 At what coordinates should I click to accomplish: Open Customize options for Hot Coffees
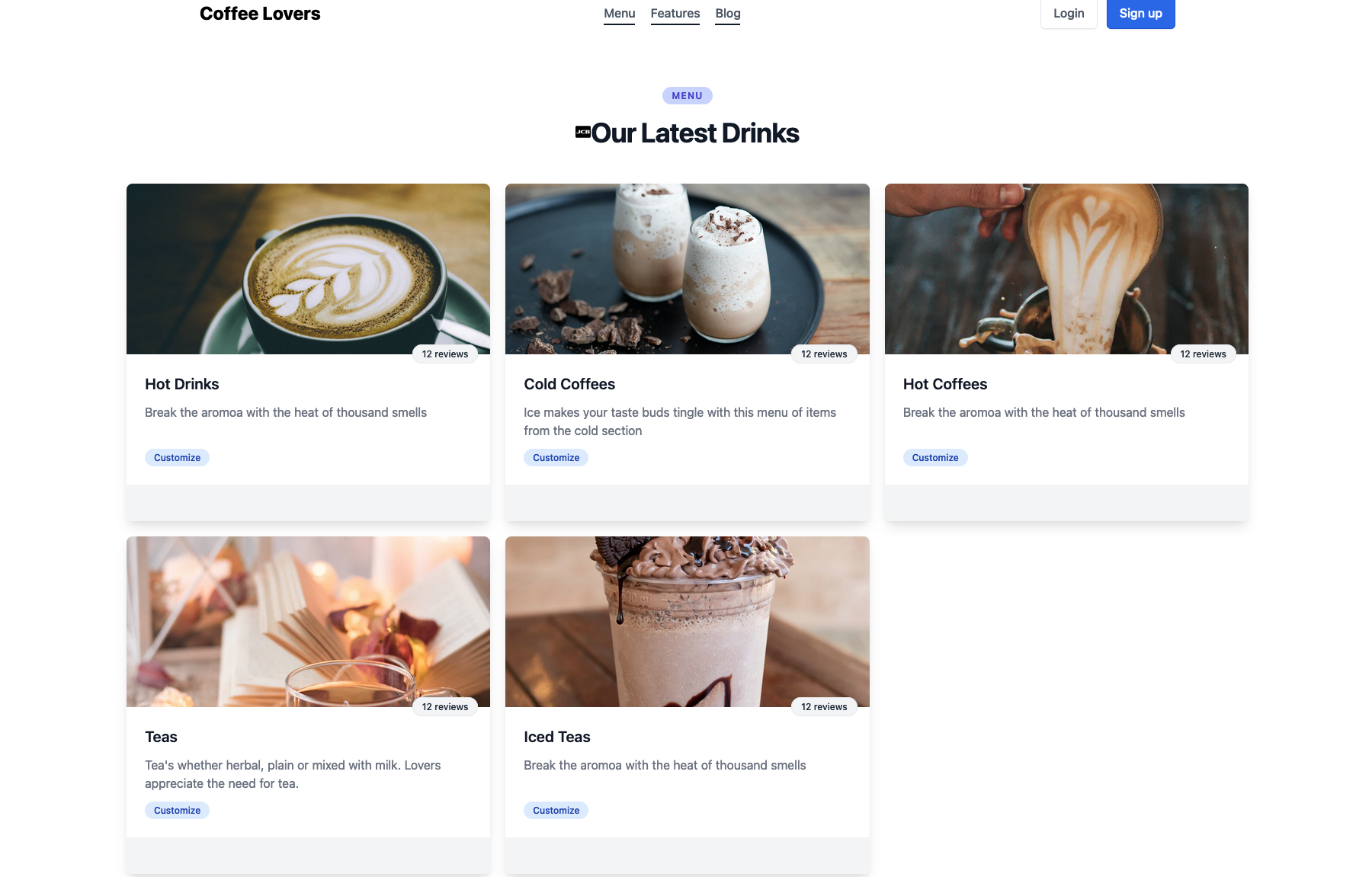[x=934, y=457]
